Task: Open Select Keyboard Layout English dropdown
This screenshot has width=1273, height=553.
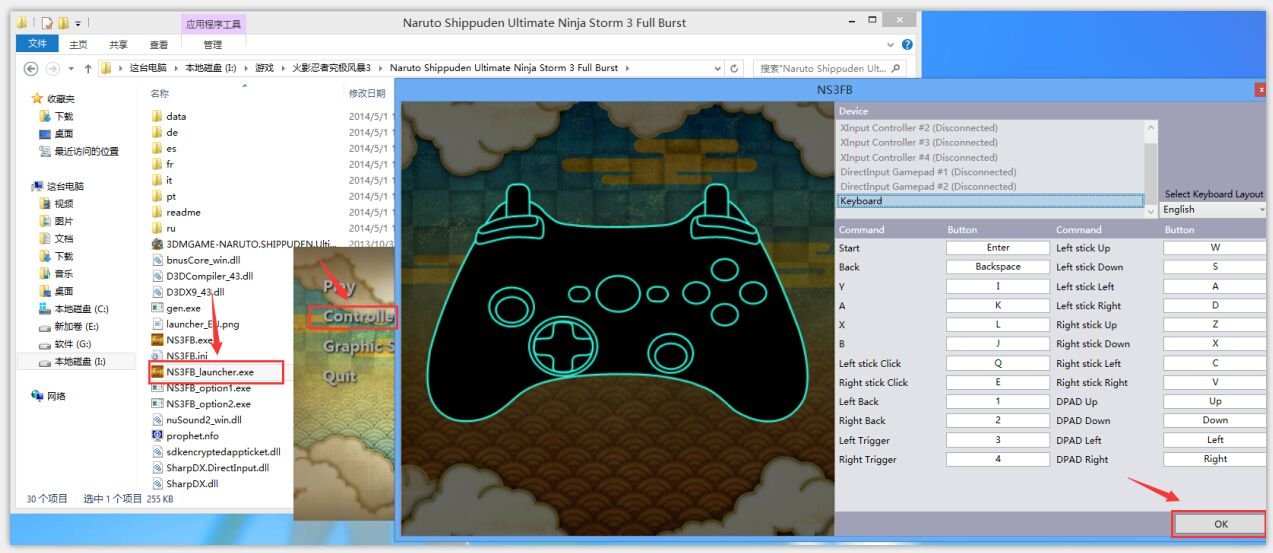Action: click(x=1212, y=209)
